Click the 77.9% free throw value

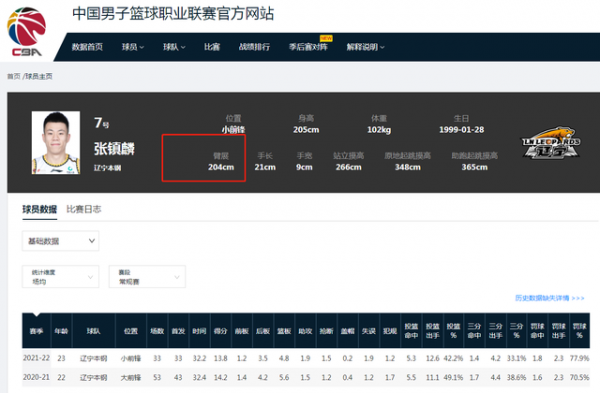click(579, 359)
